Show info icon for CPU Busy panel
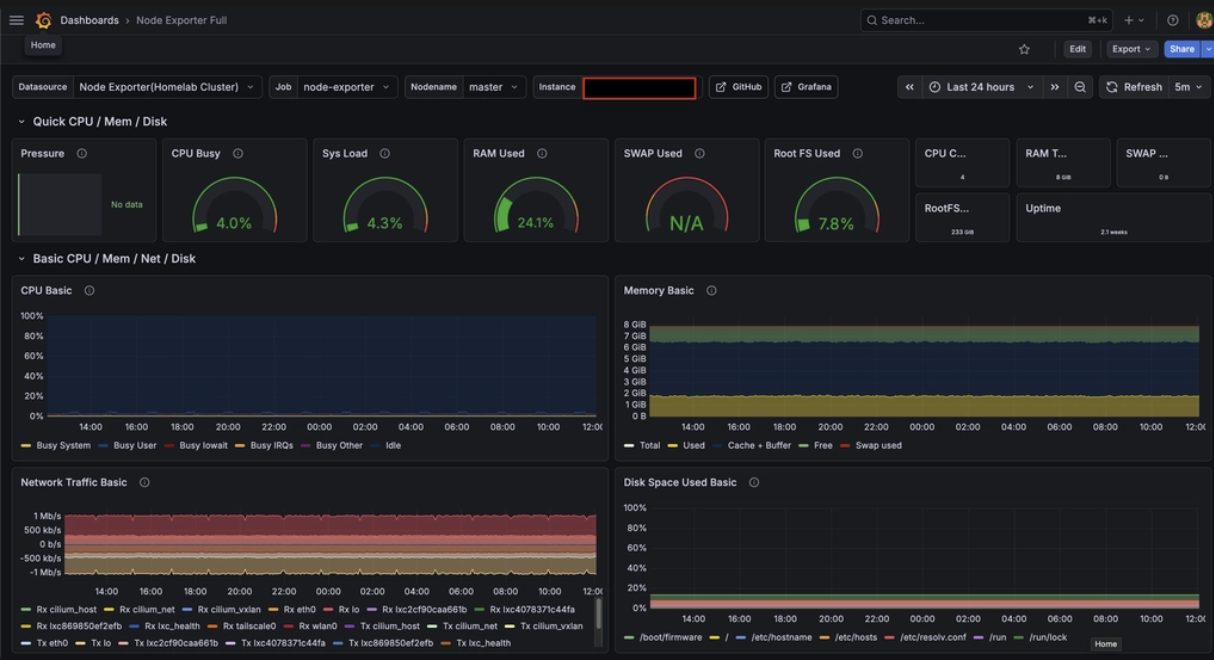 pos(238,154)
